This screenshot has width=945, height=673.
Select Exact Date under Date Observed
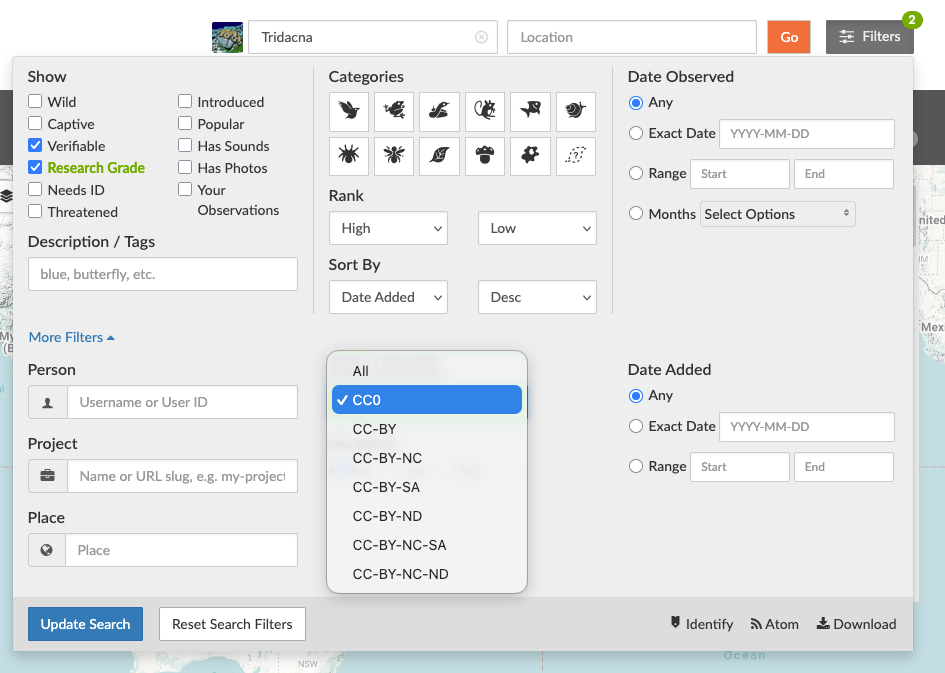pos(636,133)
